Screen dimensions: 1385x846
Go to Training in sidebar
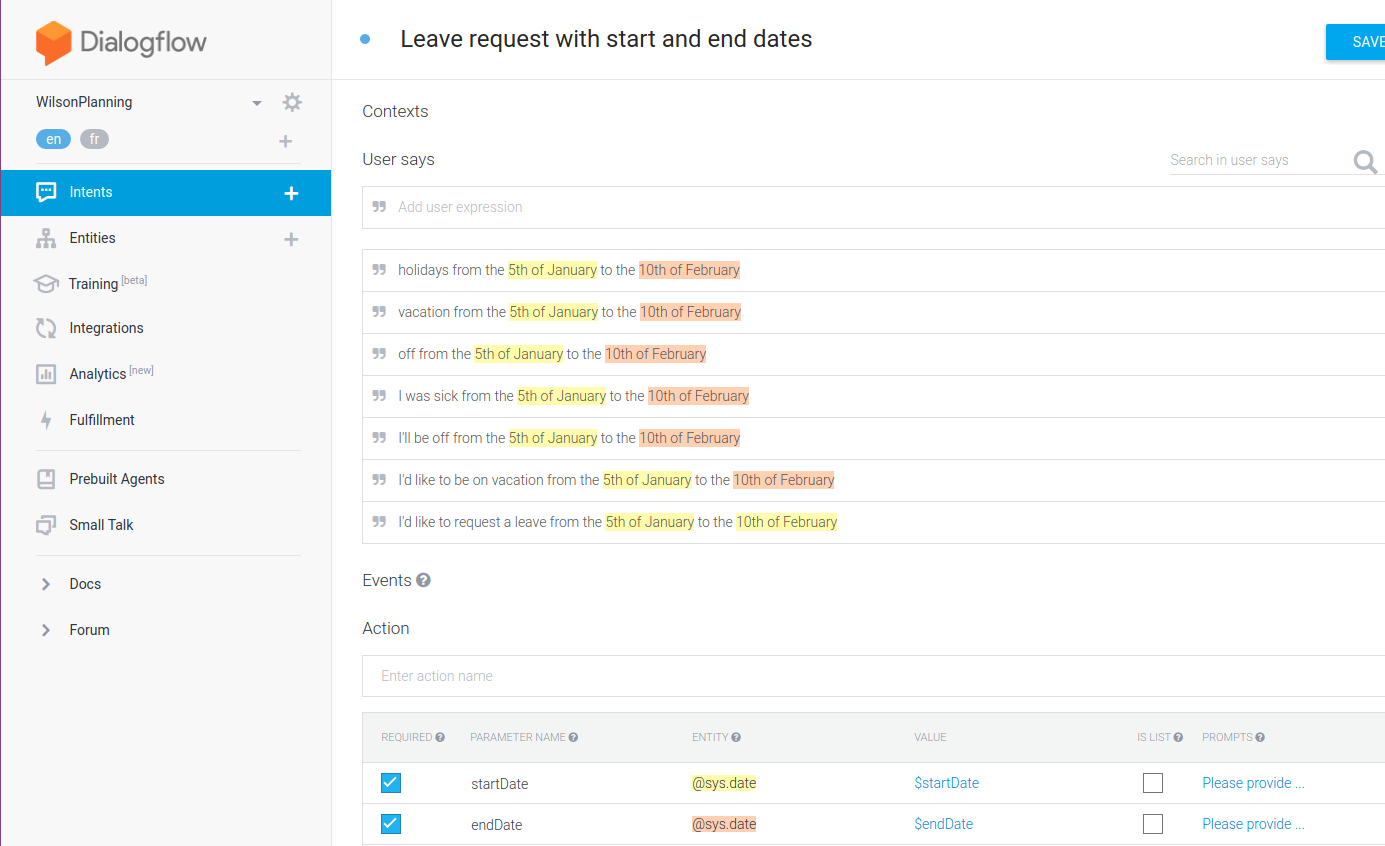[93, 284]
